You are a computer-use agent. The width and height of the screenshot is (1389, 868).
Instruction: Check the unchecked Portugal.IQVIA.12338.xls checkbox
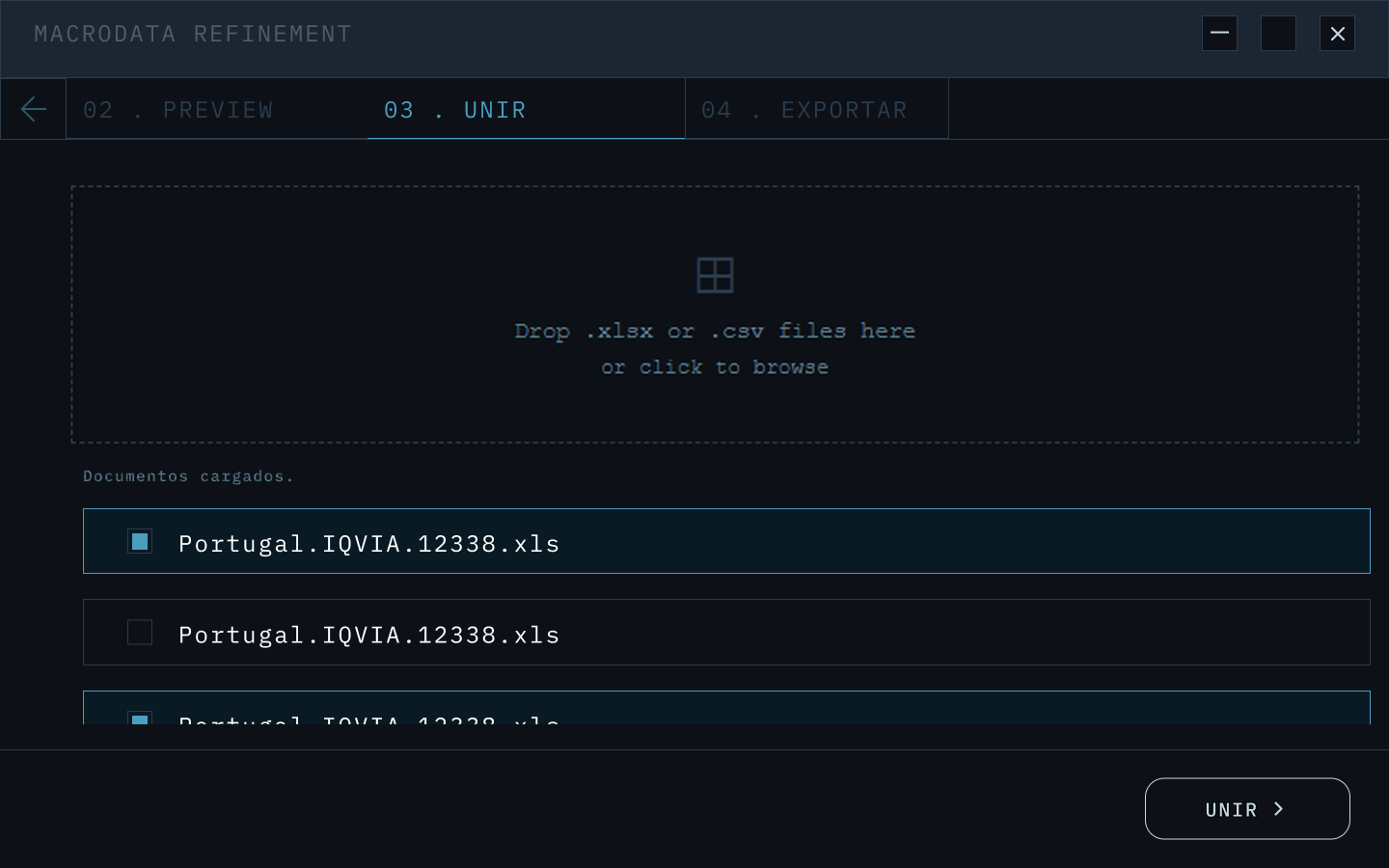pyautogui.click(x=140, y=632)
